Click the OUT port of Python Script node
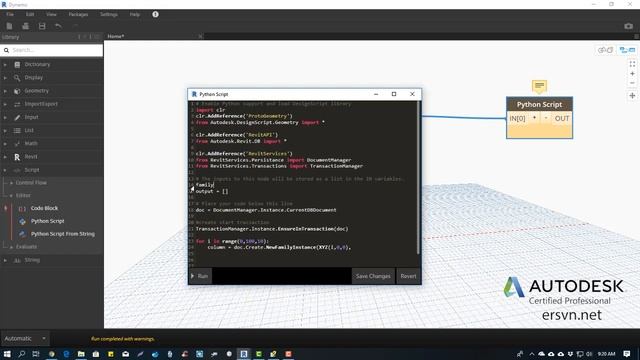 point(562,118)
